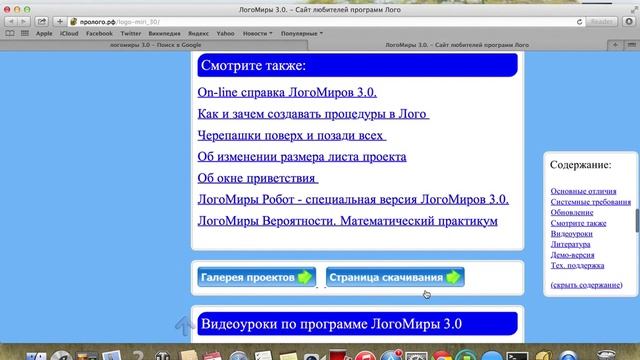This screenshot has width=640, height=360.
Task: Switch to the Google search tab
Action: point(155,45)
